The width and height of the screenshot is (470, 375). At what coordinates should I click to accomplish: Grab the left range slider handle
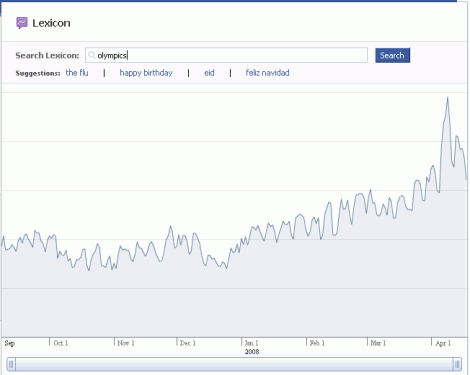pyautogui.click(x=11, y=364)
